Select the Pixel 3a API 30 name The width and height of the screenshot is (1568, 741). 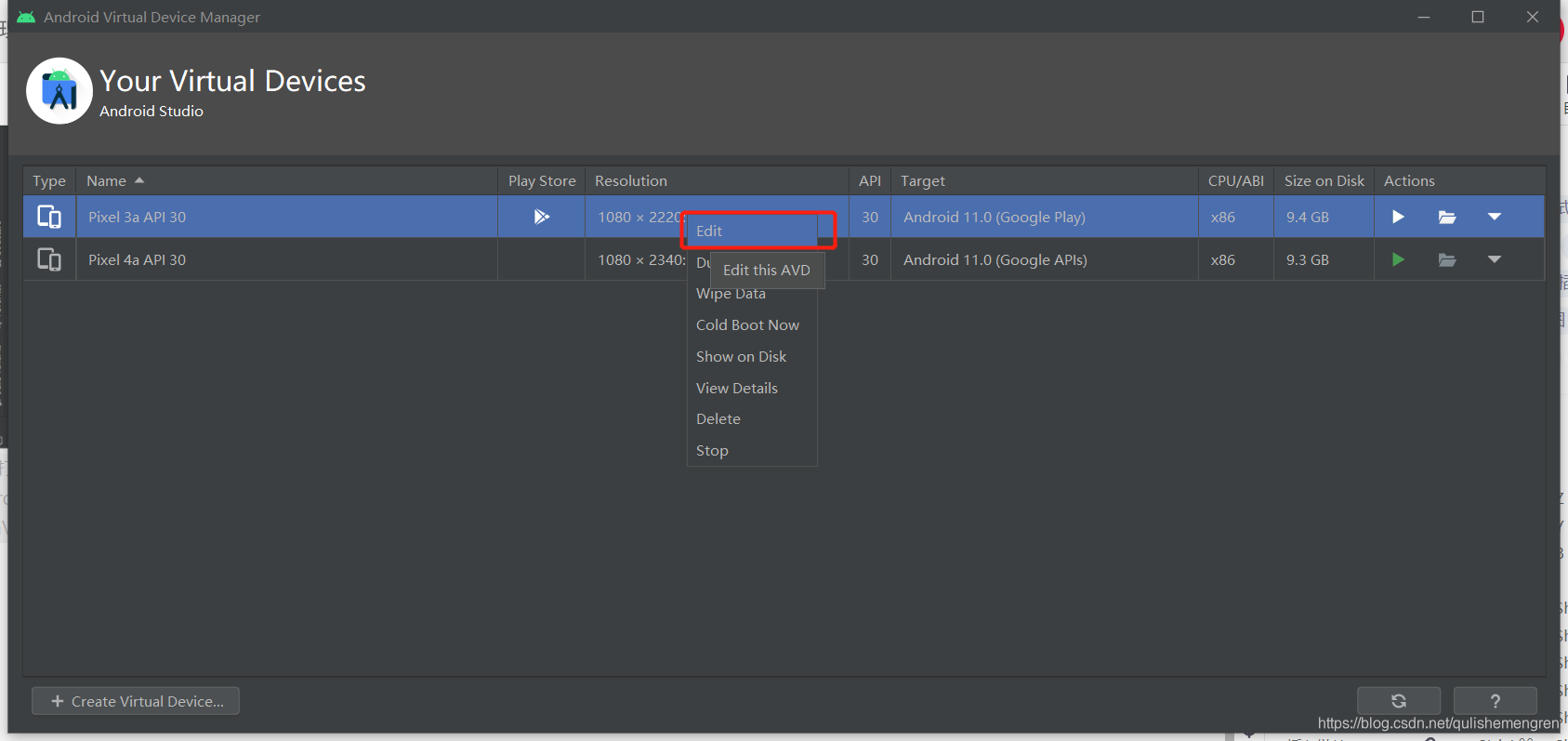138,217
